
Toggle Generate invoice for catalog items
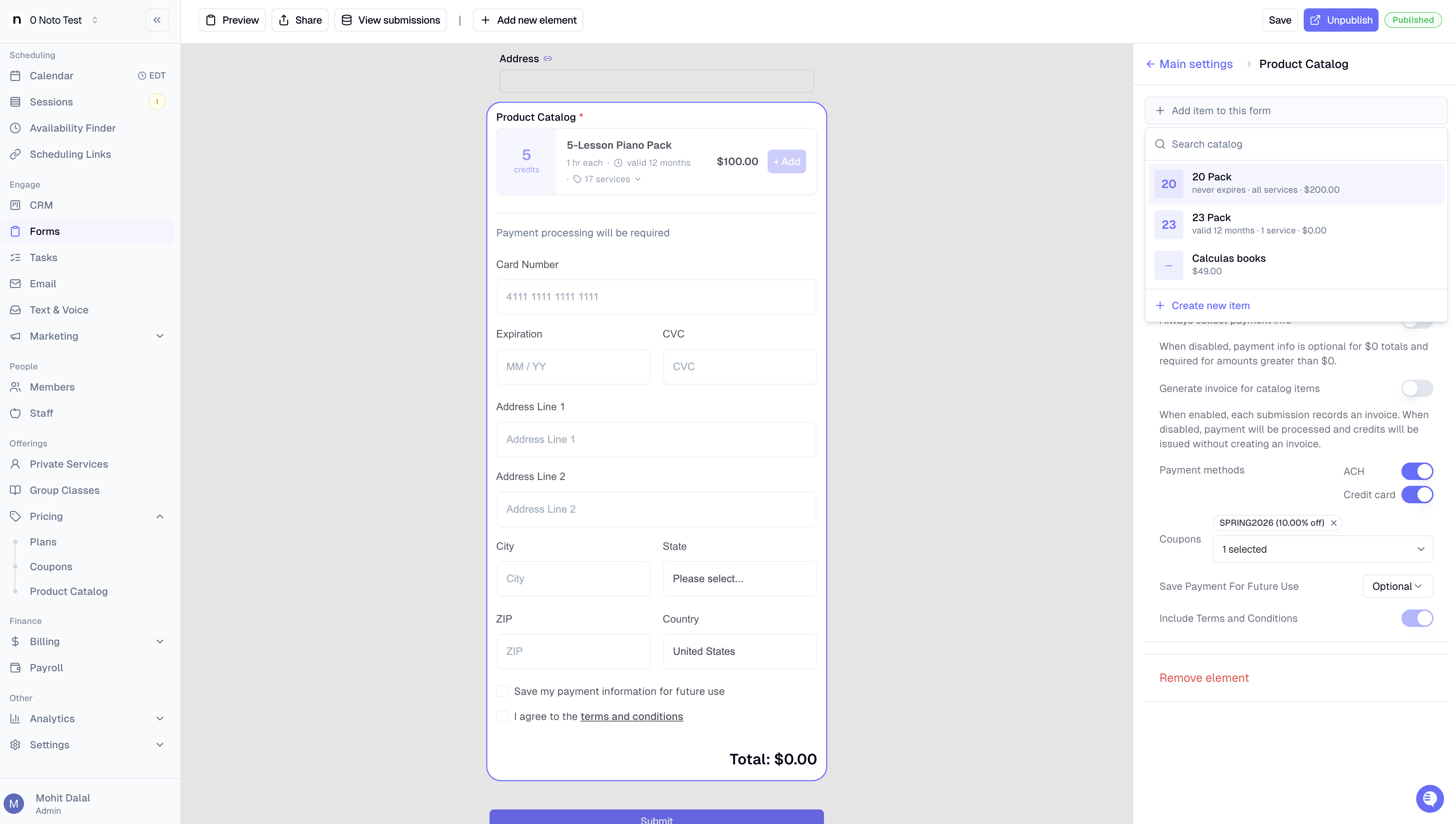click(1417, 389)
